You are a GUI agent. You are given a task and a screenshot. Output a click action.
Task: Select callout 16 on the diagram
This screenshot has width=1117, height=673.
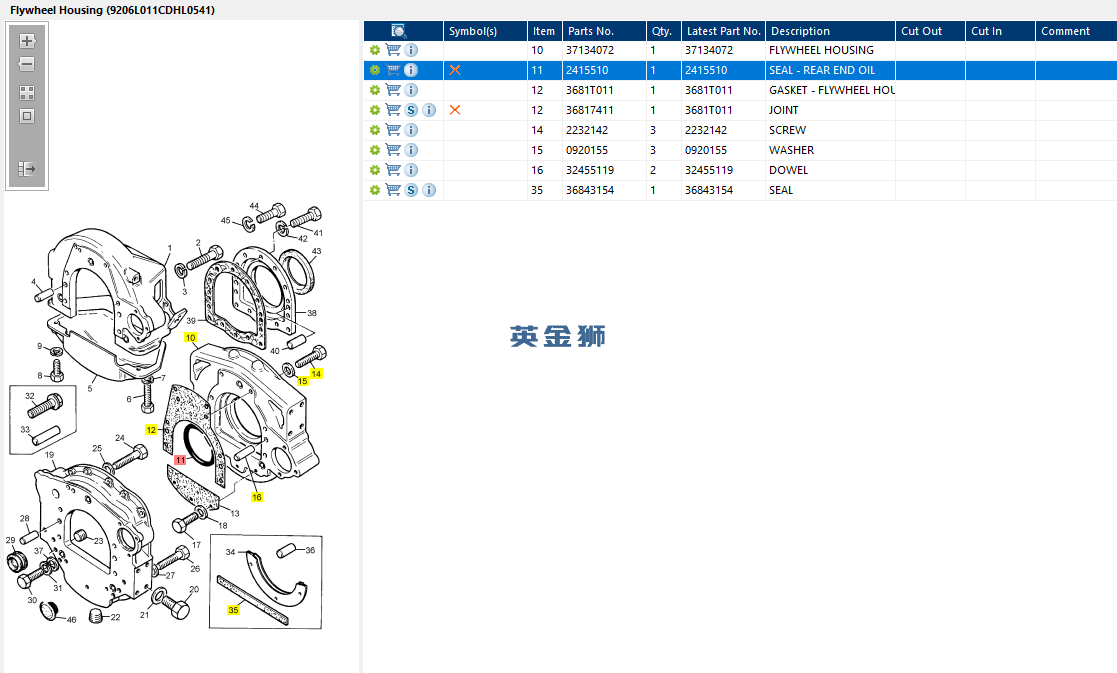[x=256, y=497]
